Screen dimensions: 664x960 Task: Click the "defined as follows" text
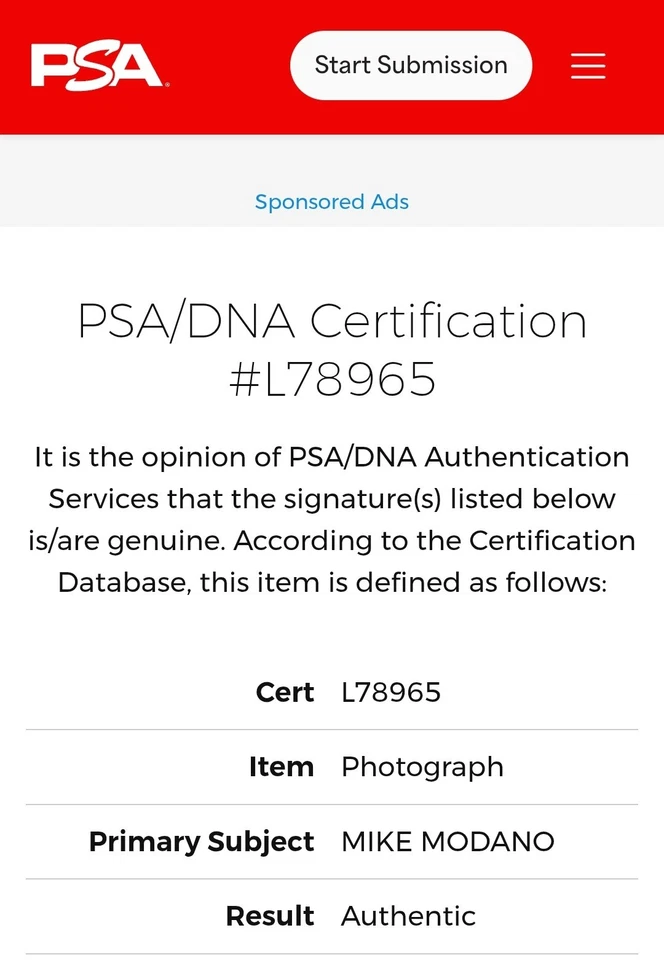click(x=495, y=582)
